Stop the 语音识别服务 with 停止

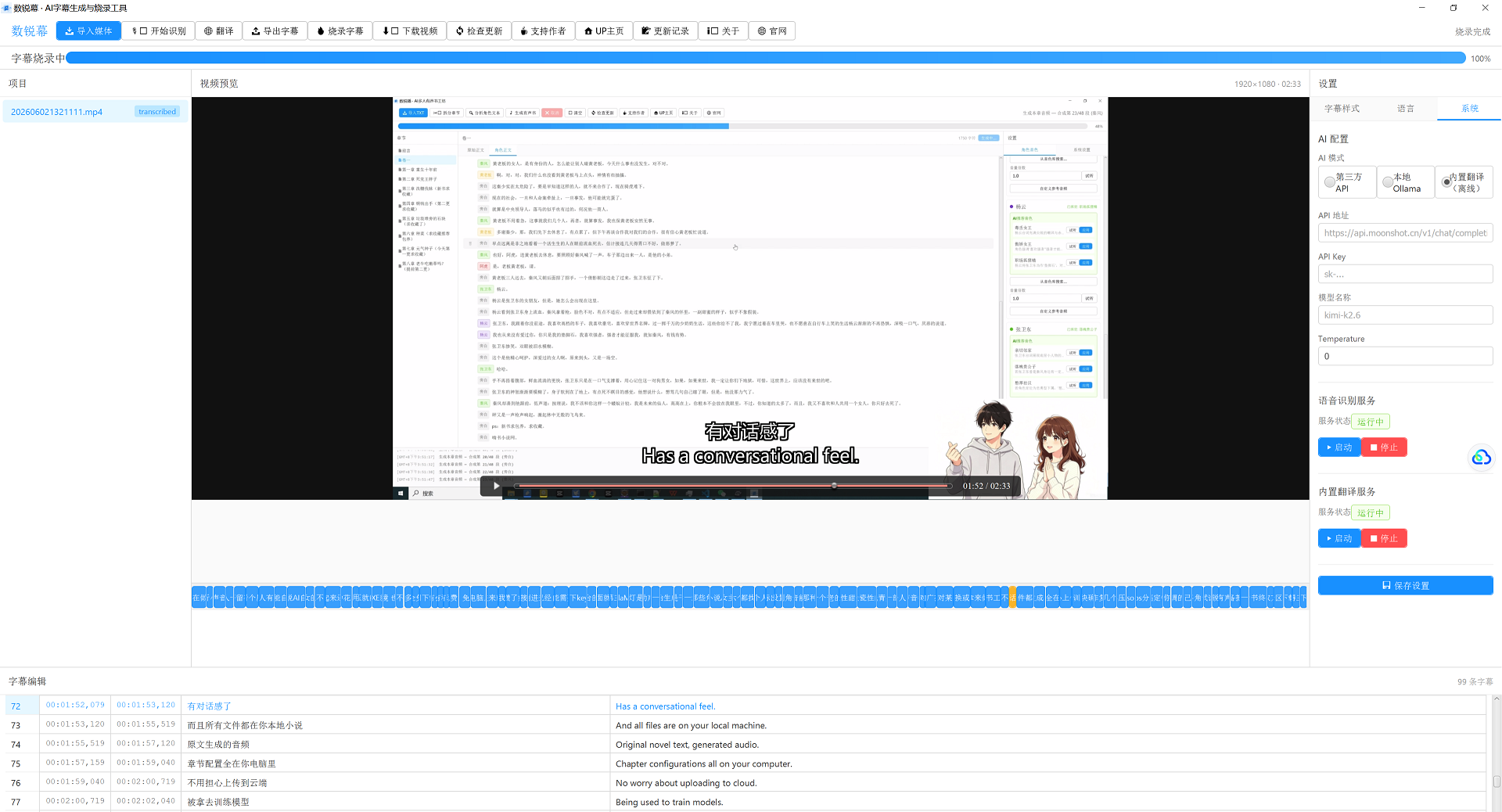(x=1385, y=447)
